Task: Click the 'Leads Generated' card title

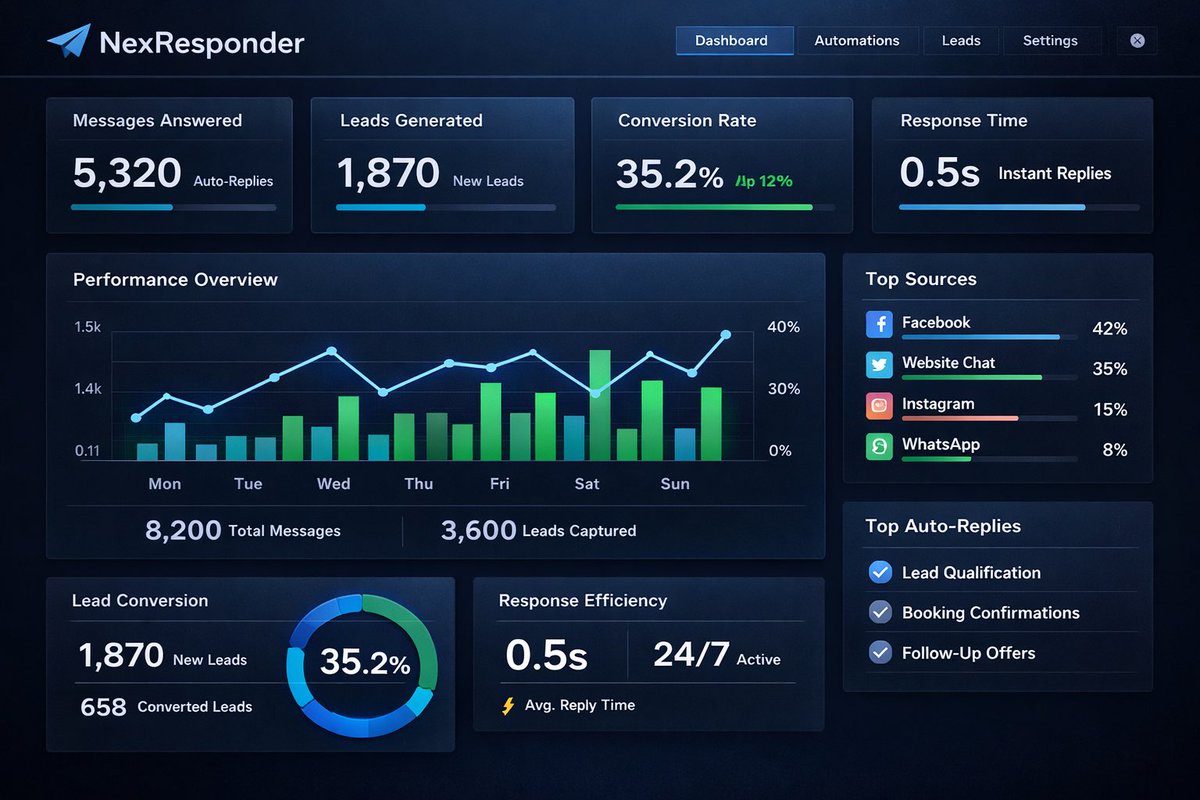Action: pos(411,120)
